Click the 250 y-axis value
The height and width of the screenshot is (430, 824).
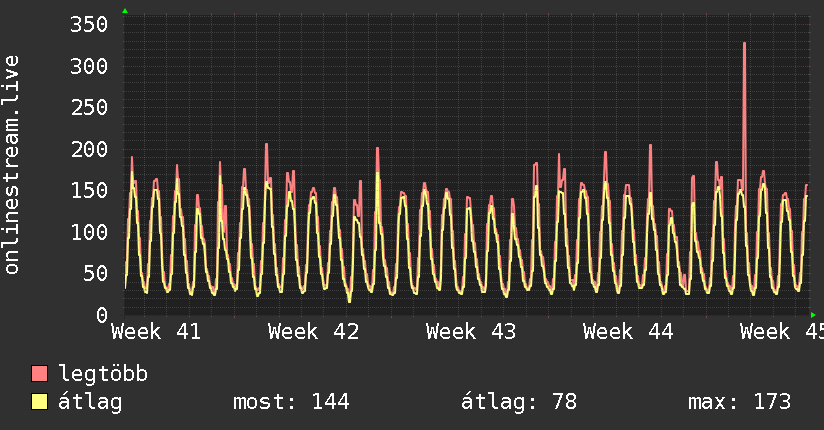point(89,108)
